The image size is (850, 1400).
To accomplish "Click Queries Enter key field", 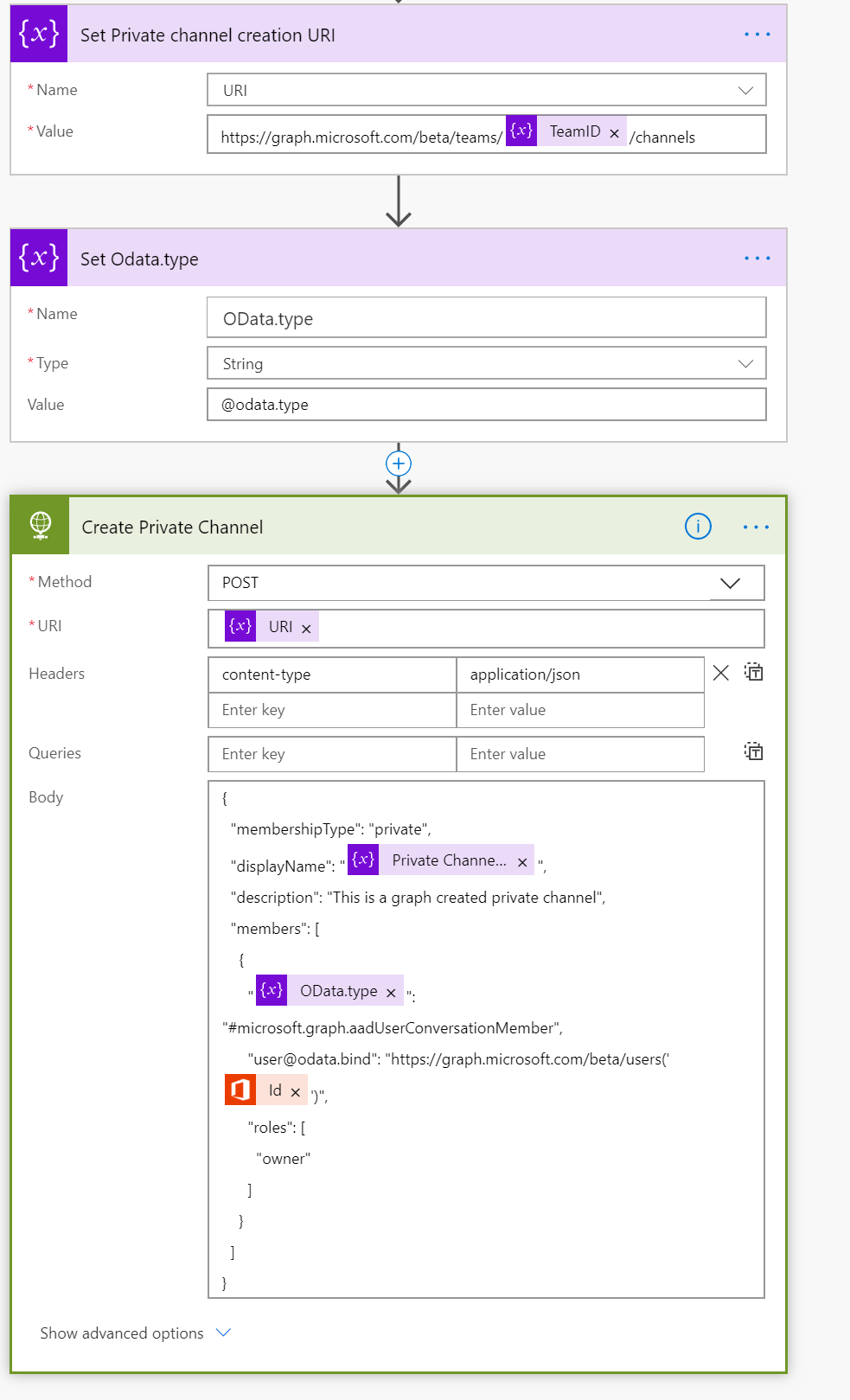I will tap(332, 754).
